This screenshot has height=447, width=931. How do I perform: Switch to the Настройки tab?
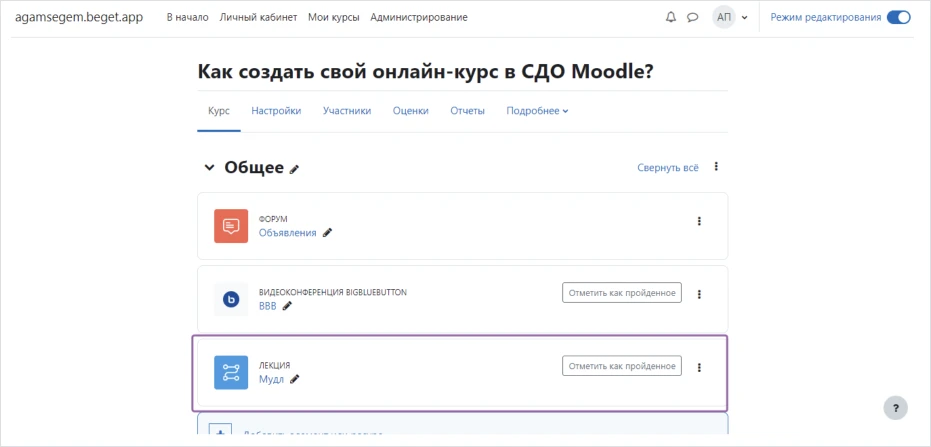pyautogui.click(x=276, y=111)
